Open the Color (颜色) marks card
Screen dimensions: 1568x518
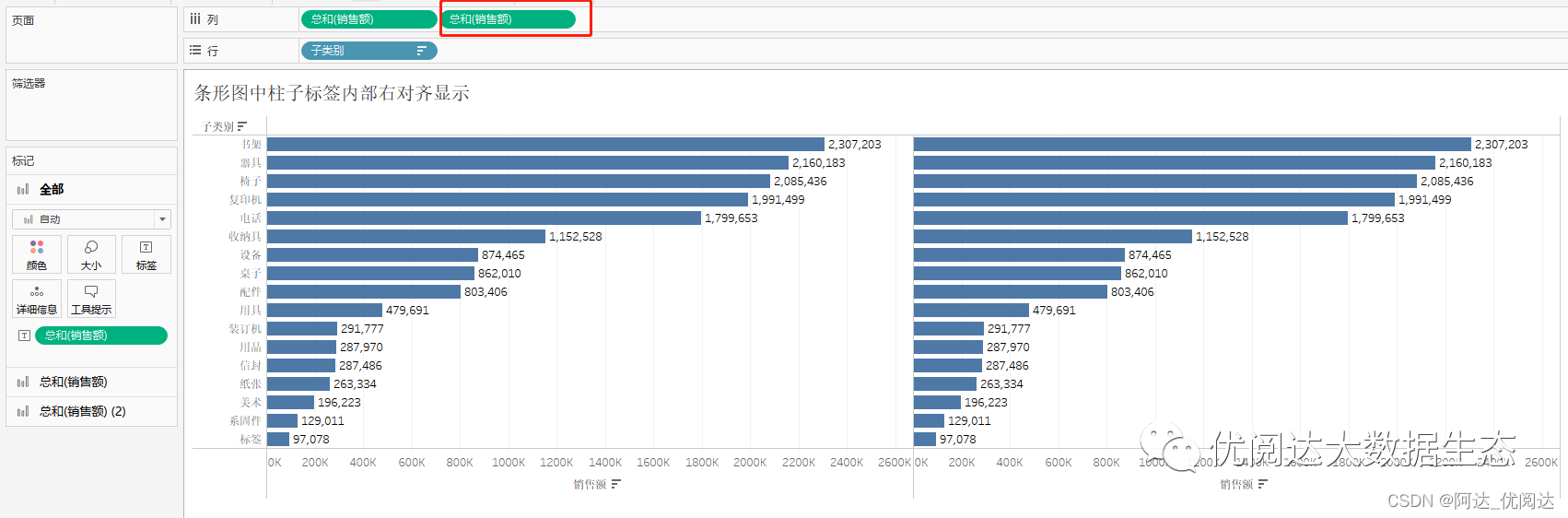tap(37, 253)
